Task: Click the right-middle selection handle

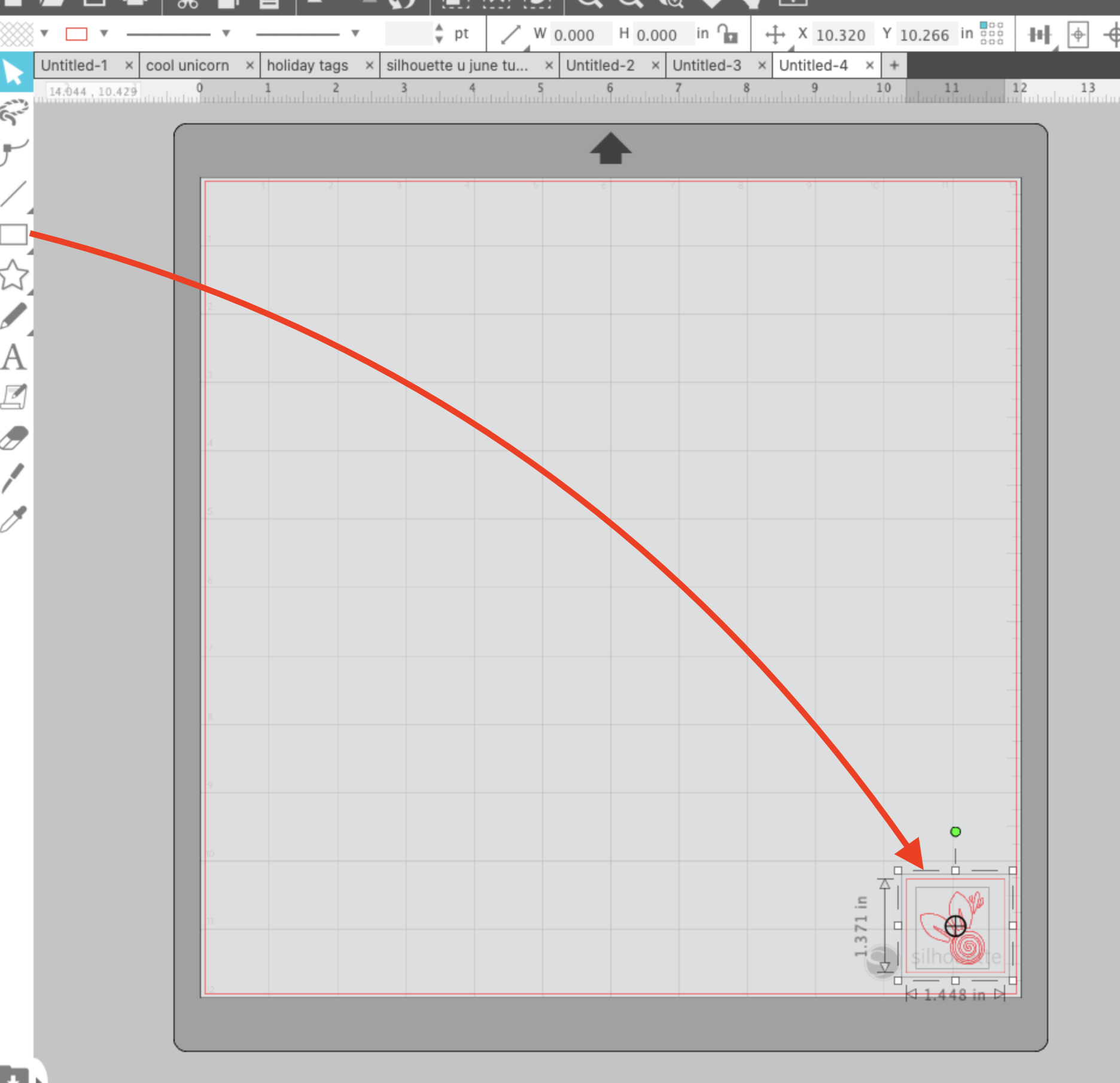Action: pyautogui.click(x=1013, y=926)
